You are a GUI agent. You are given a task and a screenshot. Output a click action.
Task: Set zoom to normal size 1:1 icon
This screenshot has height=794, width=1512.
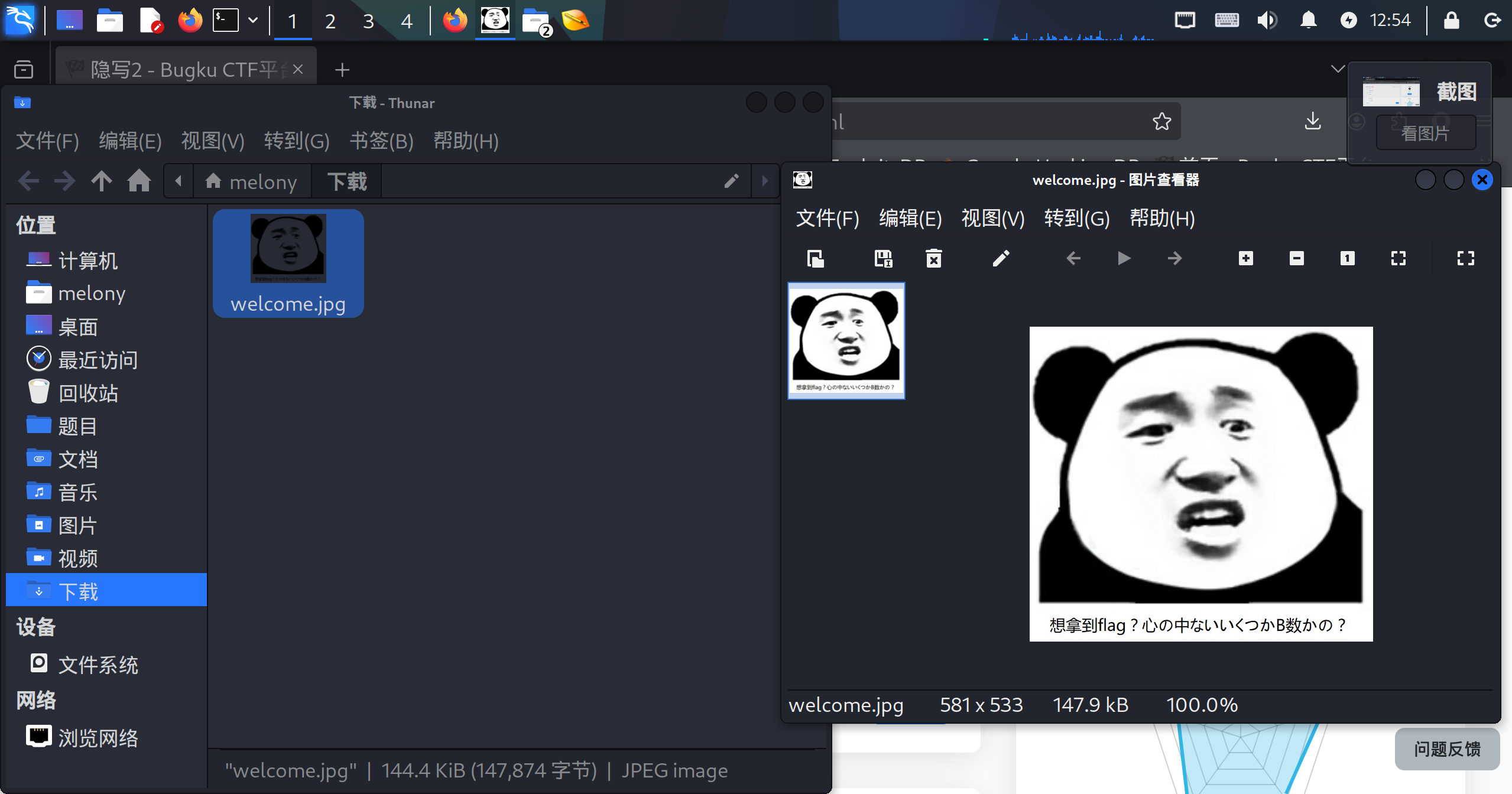click(1347, 258)
